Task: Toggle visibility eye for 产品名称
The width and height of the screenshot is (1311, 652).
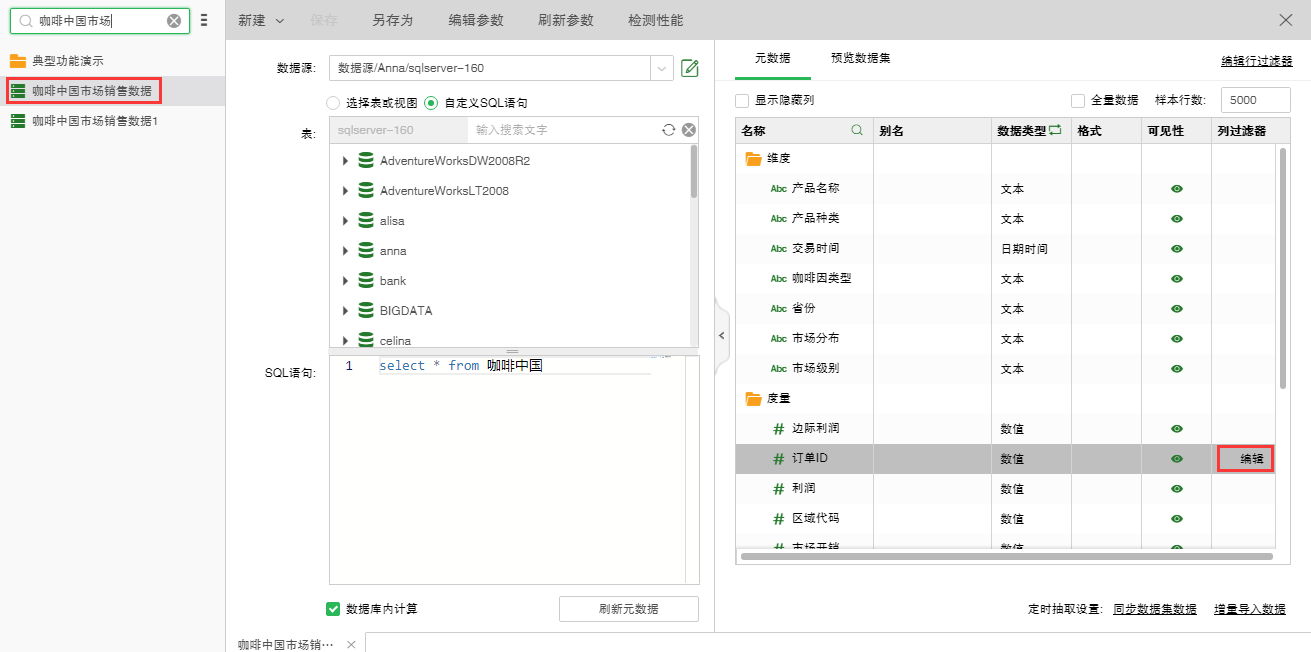Action: 1177,188
